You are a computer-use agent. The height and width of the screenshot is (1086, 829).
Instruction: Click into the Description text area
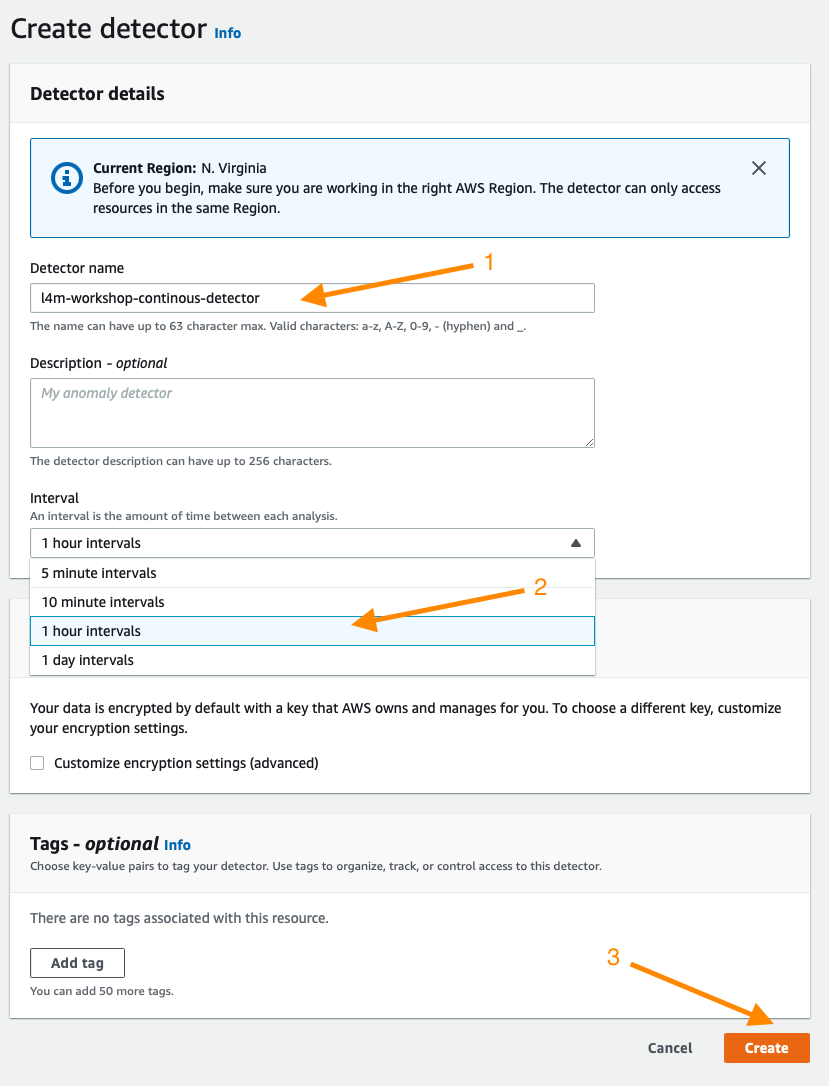coord(312,413)
